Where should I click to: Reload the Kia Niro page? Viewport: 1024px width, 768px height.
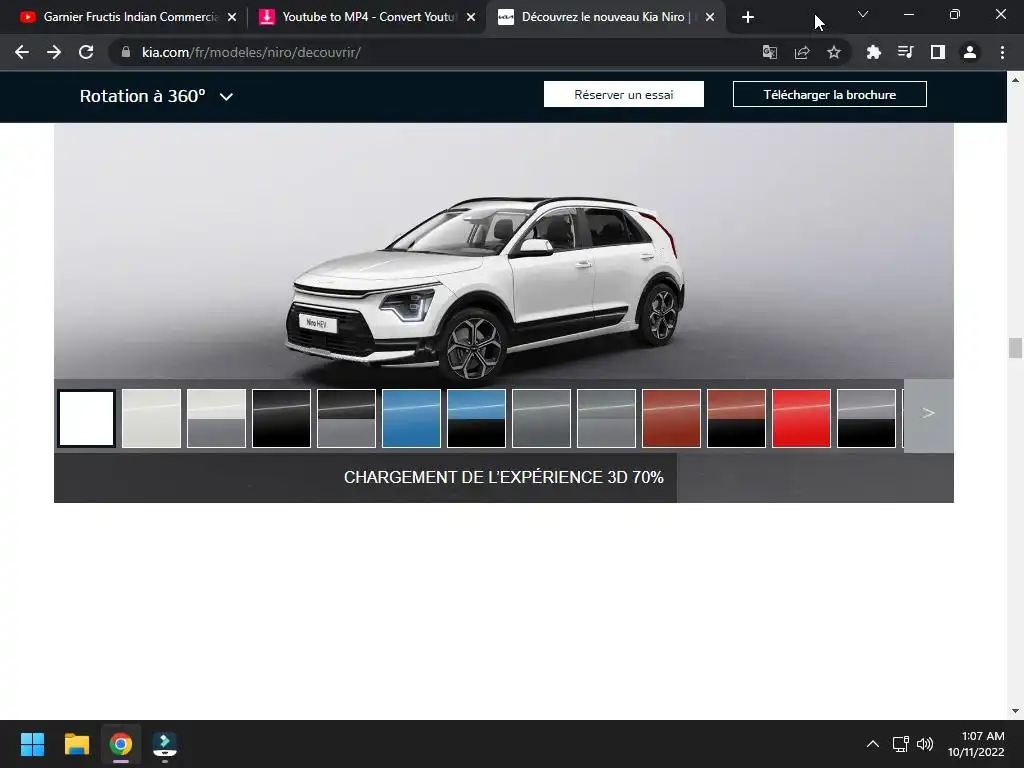[x=86, y=52]
